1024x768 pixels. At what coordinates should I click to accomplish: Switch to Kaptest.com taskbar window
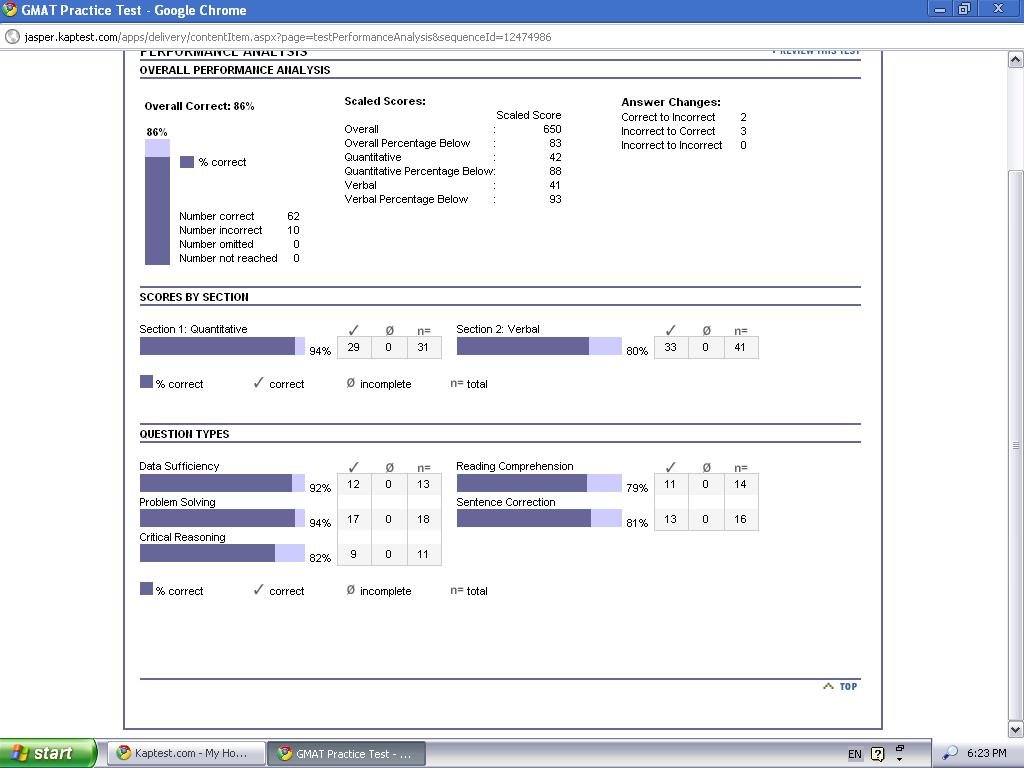click(x=186, y=753)
